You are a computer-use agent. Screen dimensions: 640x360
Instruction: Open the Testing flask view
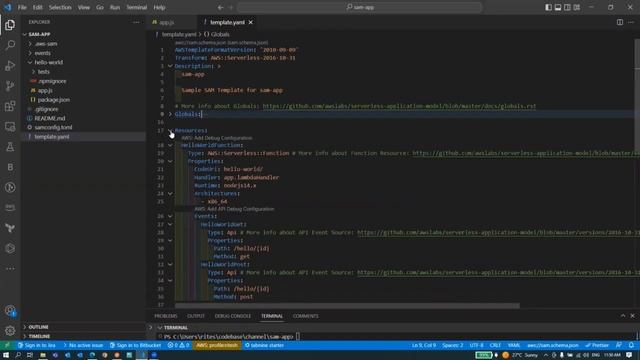10,147
